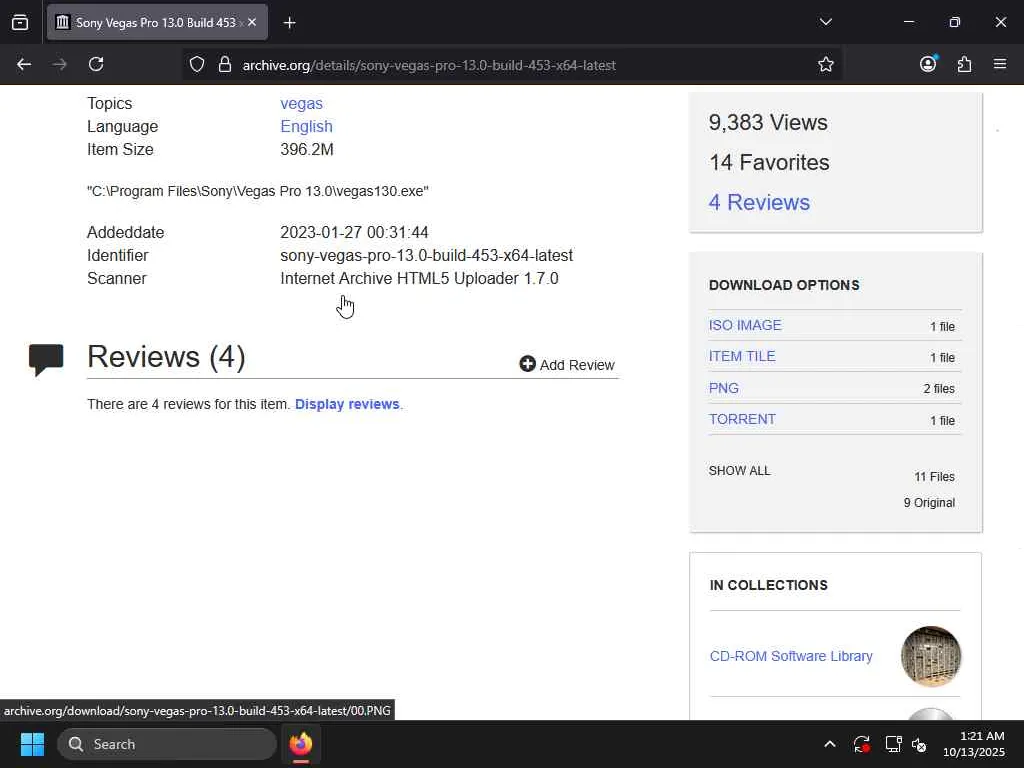Click SHOW ALL download files

tap(739, 471)
